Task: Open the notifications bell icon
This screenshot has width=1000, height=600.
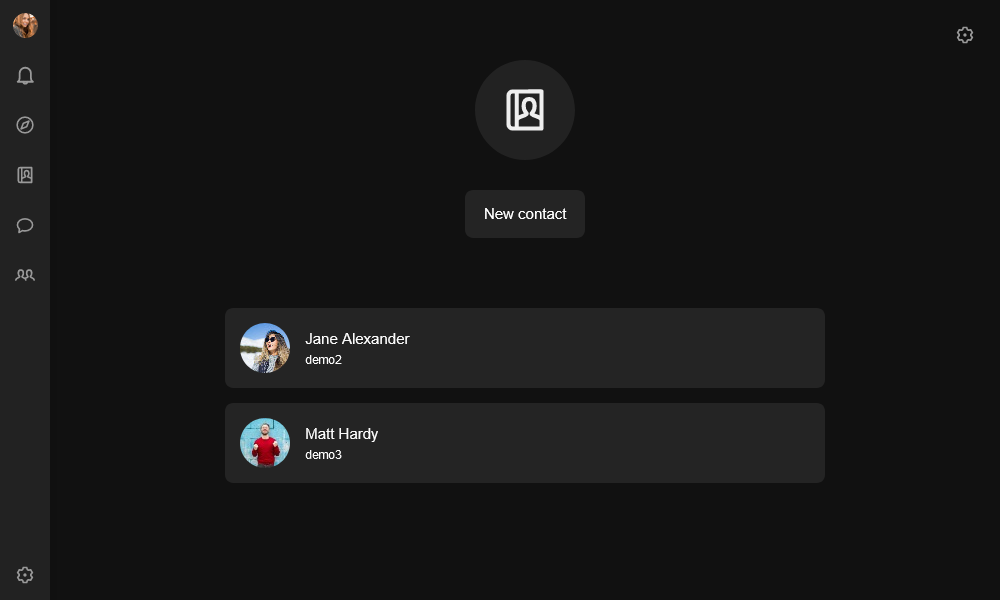Action: tap(25, 75)
